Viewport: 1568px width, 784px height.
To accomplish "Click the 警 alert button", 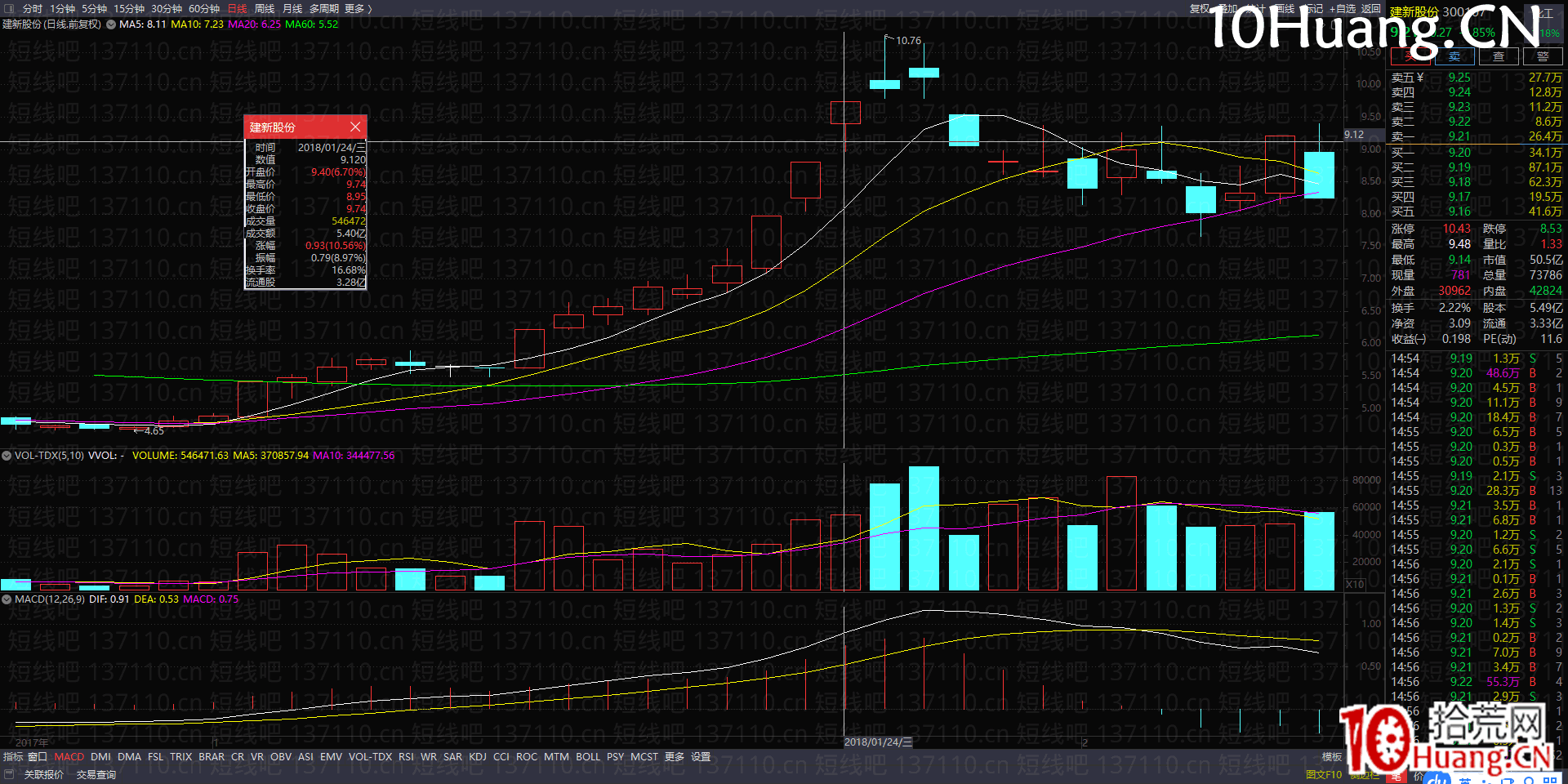I will (x=1542, y=56).
